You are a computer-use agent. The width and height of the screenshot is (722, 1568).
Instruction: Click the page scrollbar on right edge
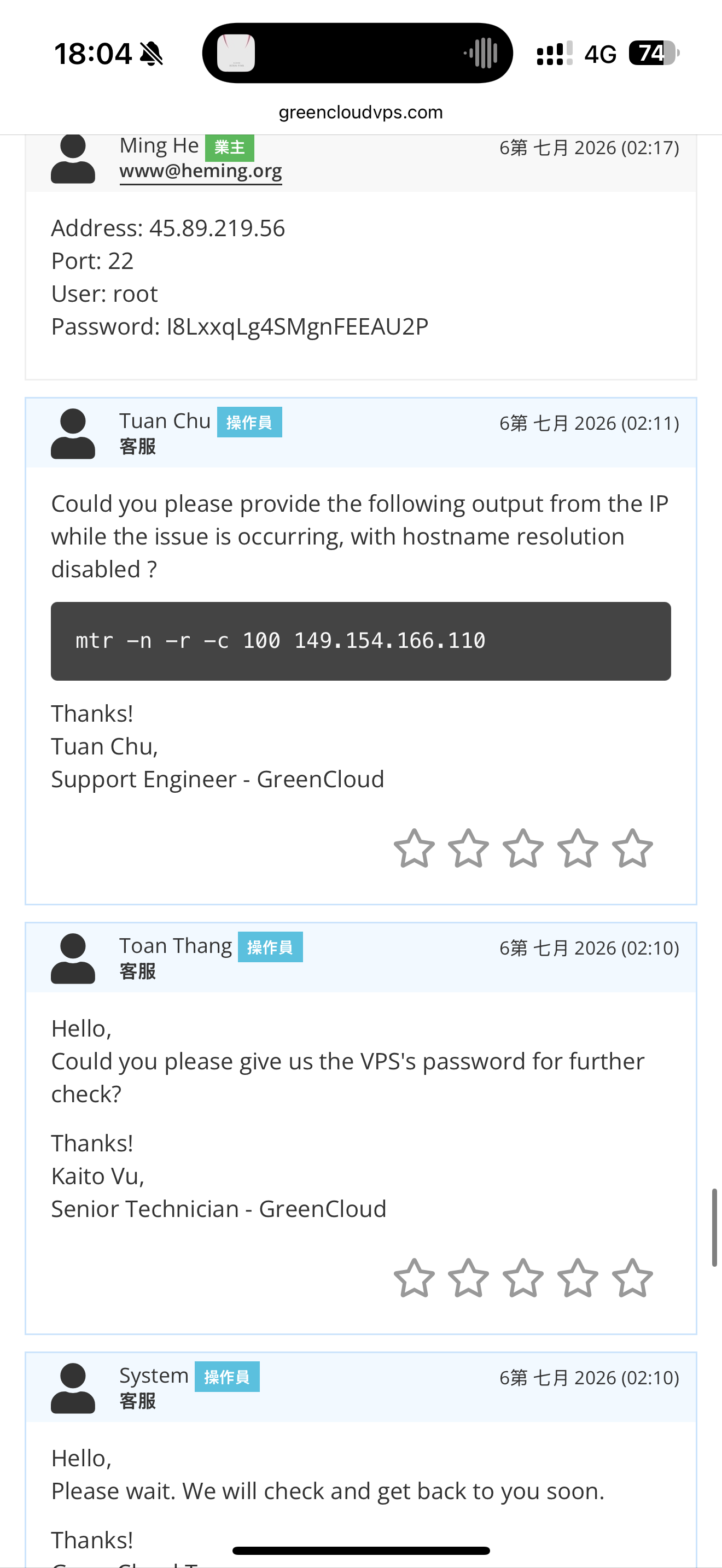pyautogui.click(x=714, y=1227)
